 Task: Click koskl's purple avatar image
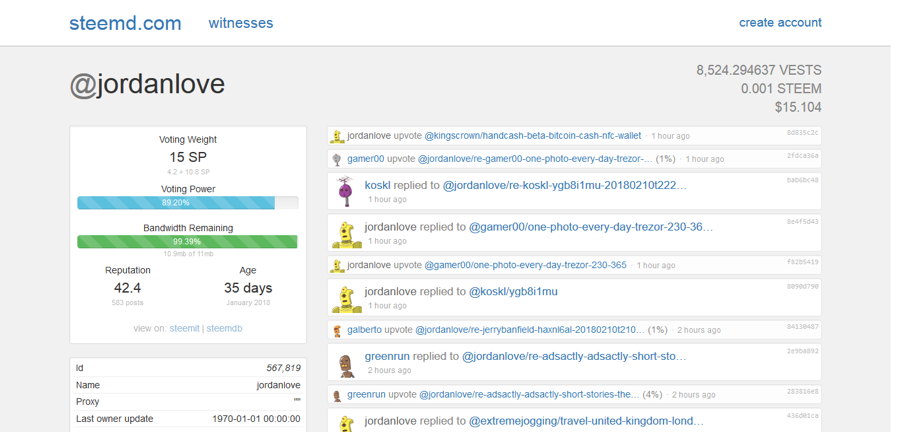pos(345,192)
